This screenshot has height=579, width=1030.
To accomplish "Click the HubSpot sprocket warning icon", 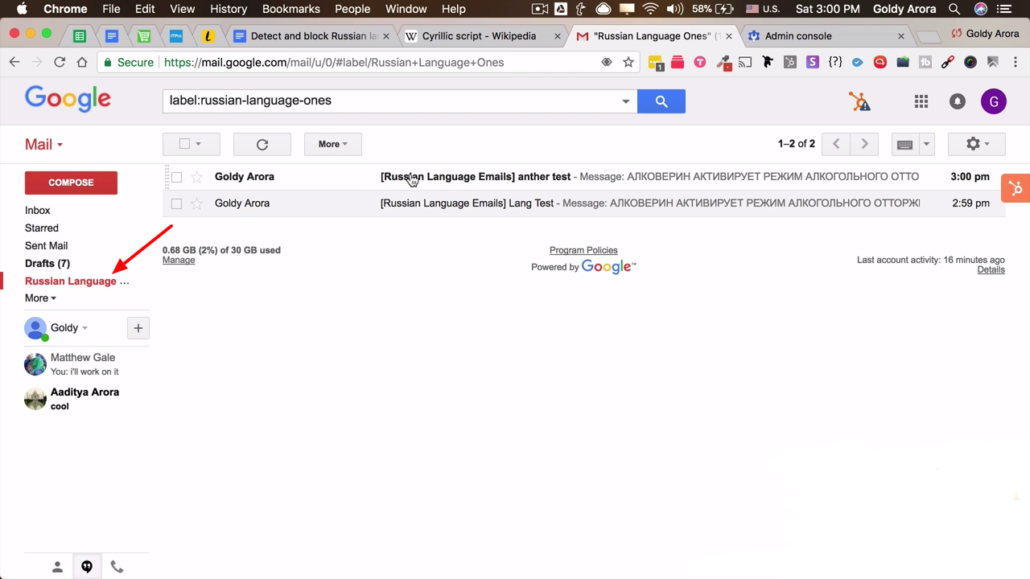I will coord(859,101).
